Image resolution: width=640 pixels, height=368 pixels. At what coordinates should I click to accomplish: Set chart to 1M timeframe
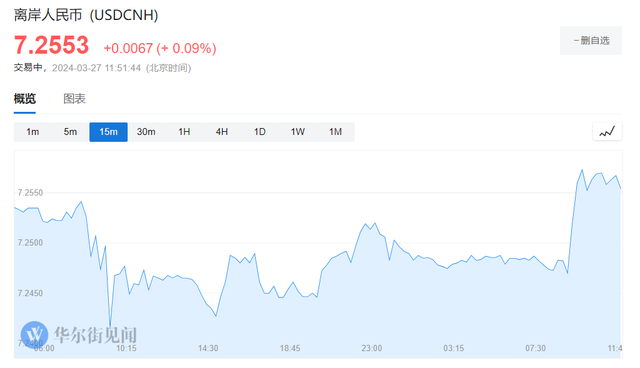coord(336,132)
